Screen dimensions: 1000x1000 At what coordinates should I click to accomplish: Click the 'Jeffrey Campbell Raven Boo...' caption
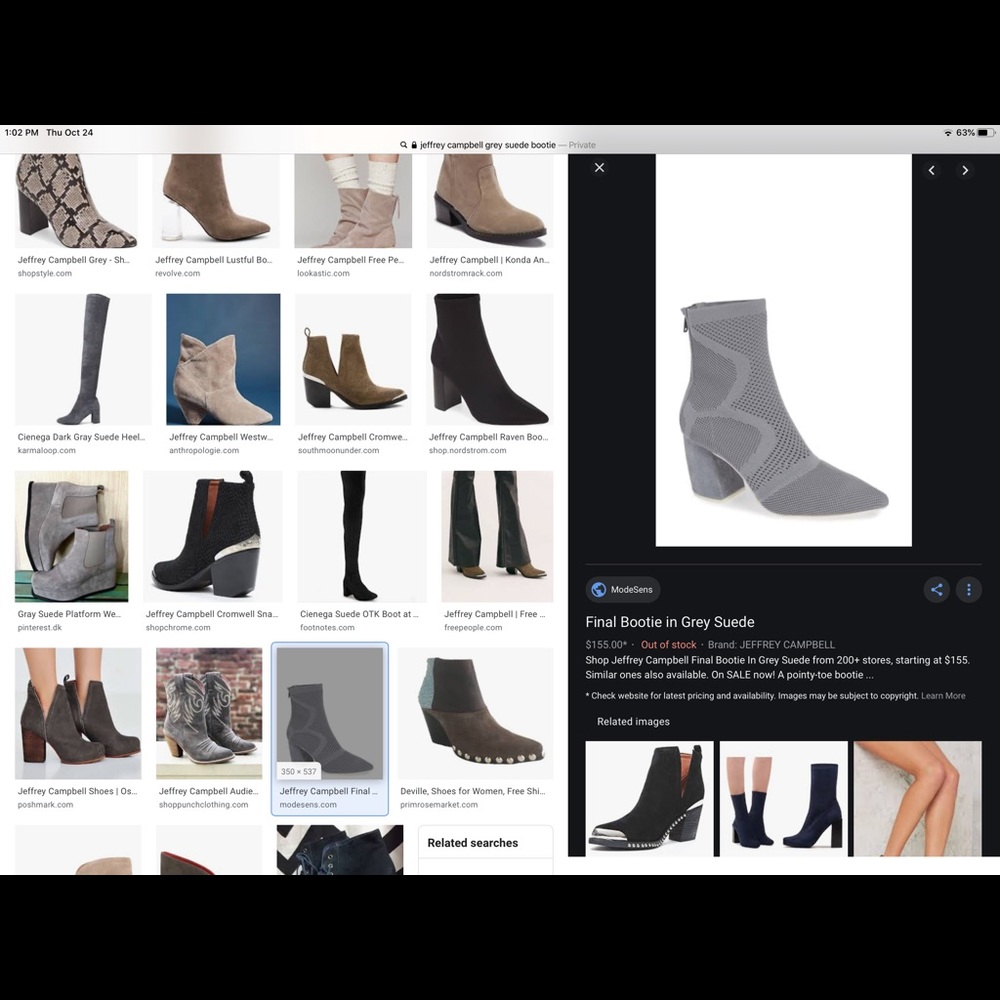(489, 437)
